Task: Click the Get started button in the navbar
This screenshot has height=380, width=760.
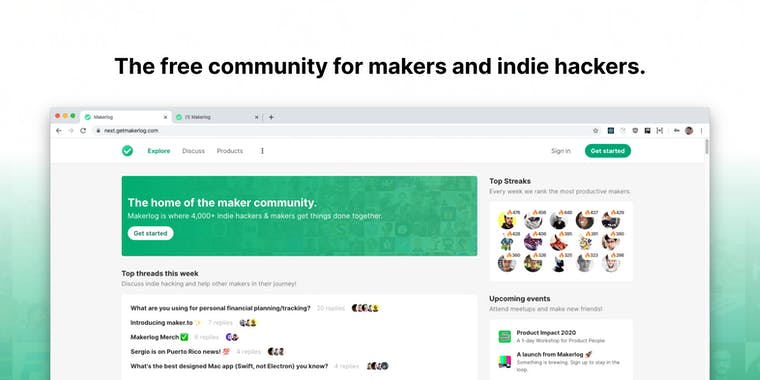Action: coord(608,151)
